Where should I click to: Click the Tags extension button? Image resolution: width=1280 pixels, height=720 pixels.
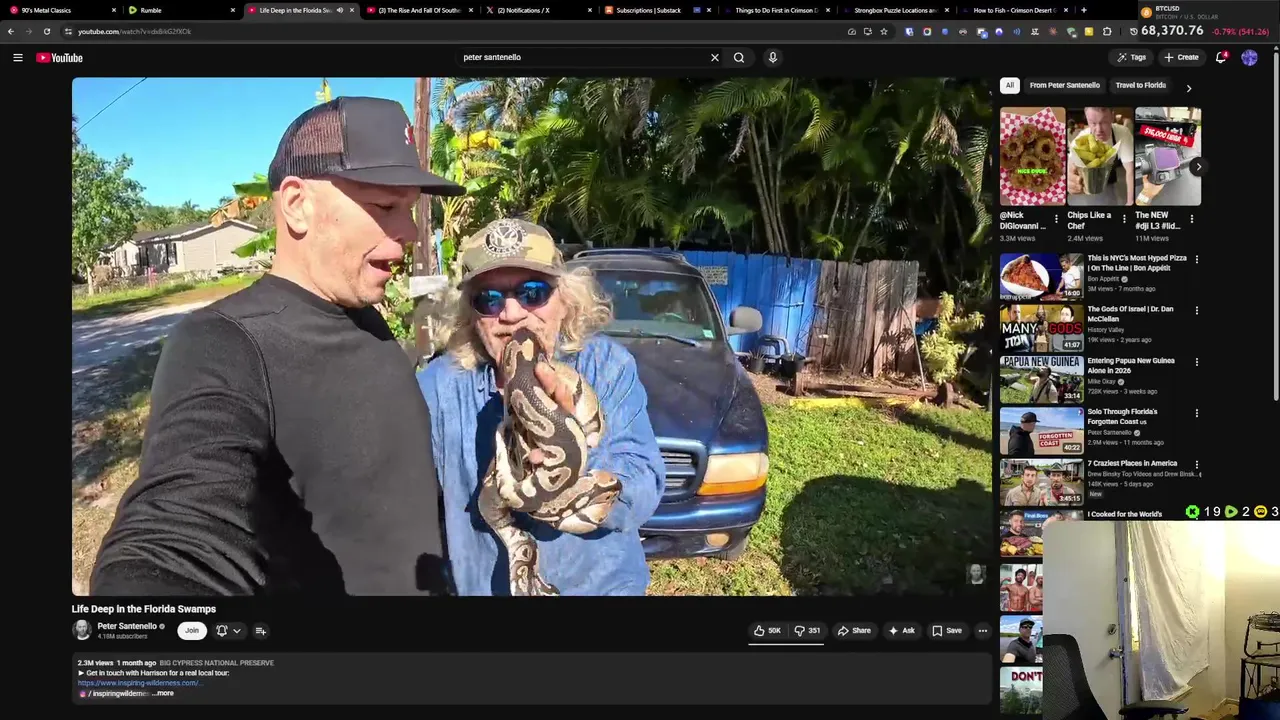point(1132,57)
